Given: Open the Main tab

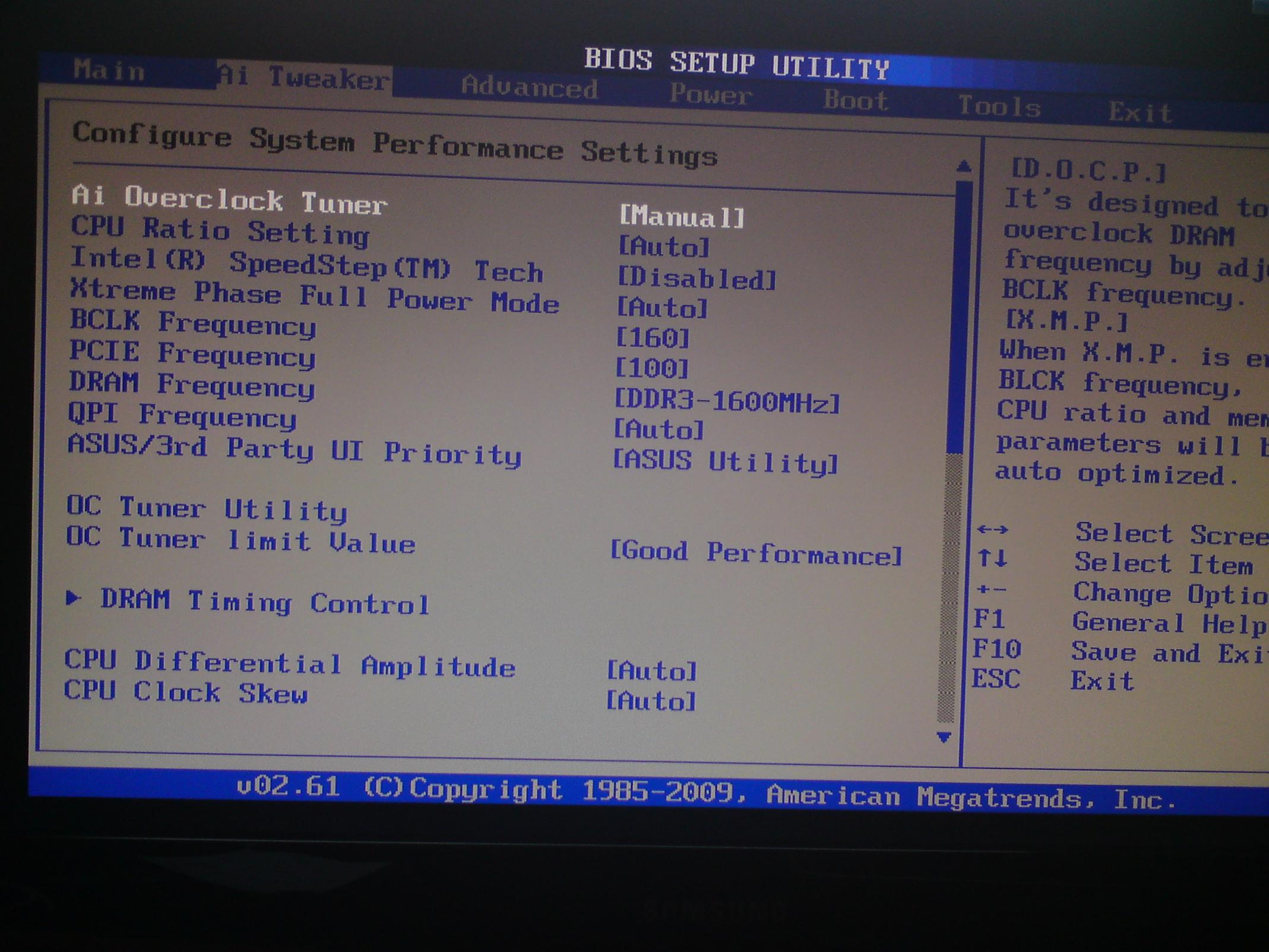Looking at the screenshot, I should (109, 71).
